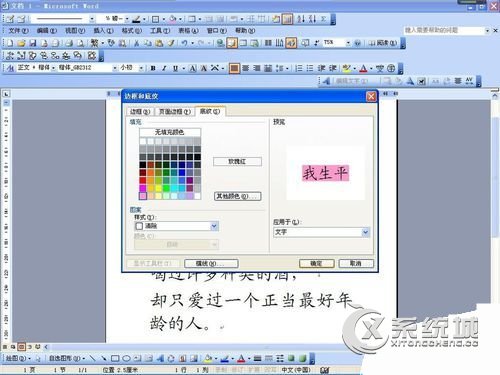Open the 编辑 Edit menu
Viewport: 500px width, 375px height.
point(47,31)
